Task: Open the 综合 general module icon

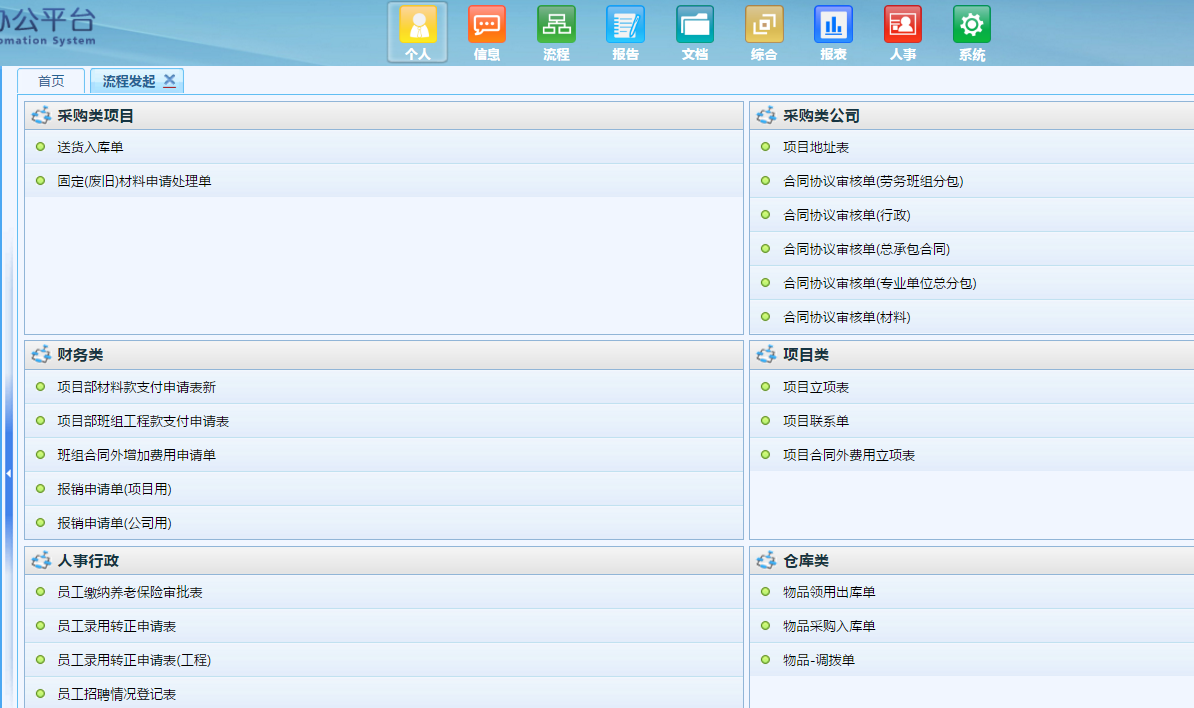Action: pyautogui.click(x=764, y=32)
